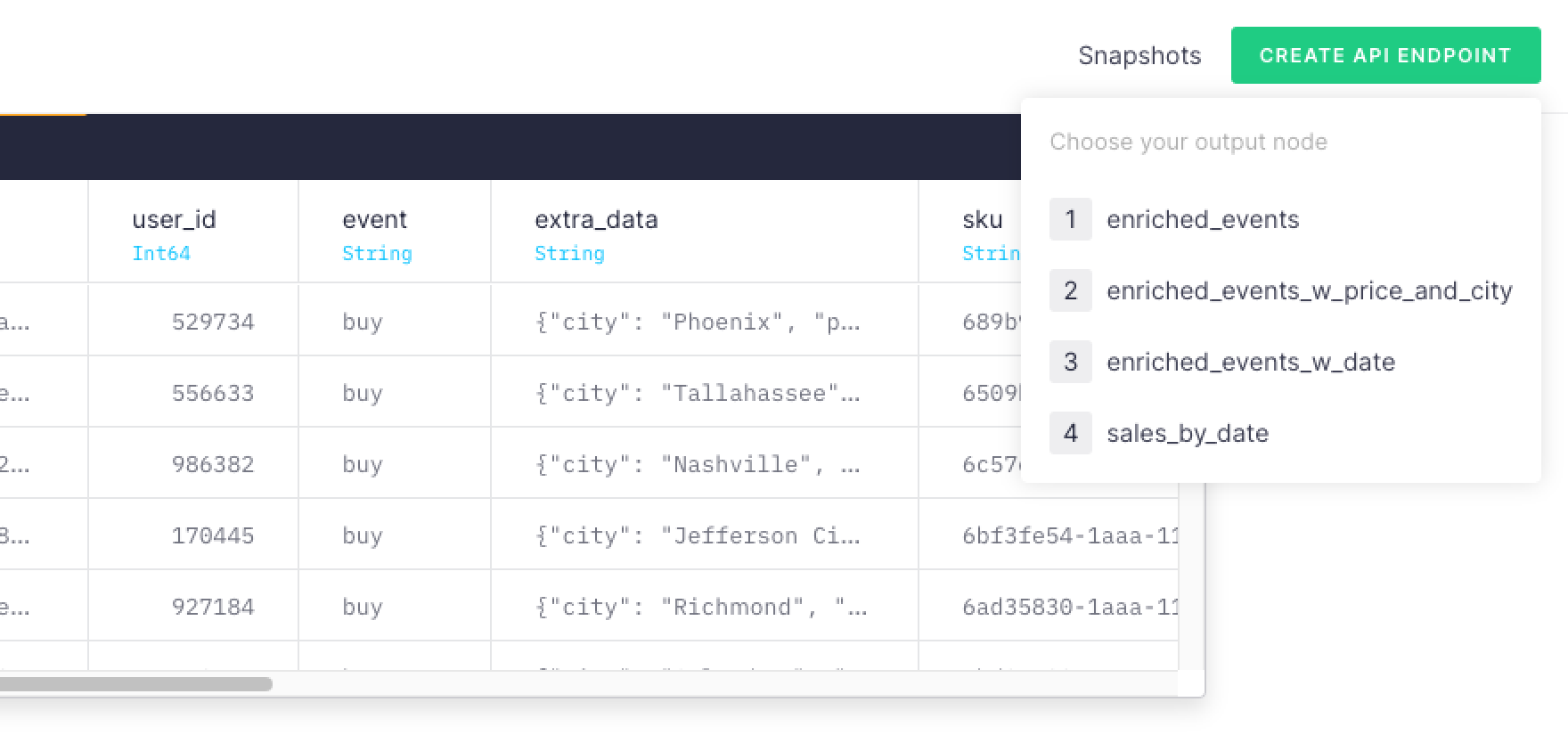Click the event column header
Viewport: 1568px width, 743px height.
(395, 232)
